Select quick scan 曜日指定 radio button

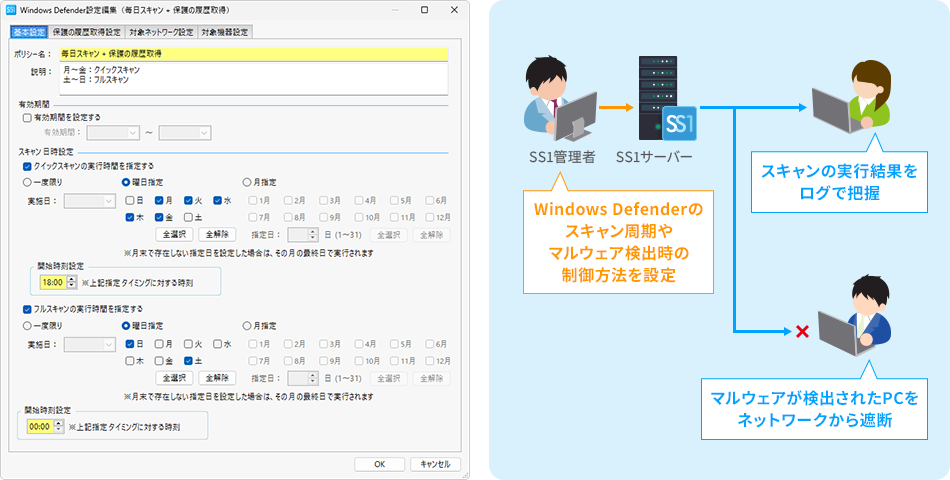point(126,182)
